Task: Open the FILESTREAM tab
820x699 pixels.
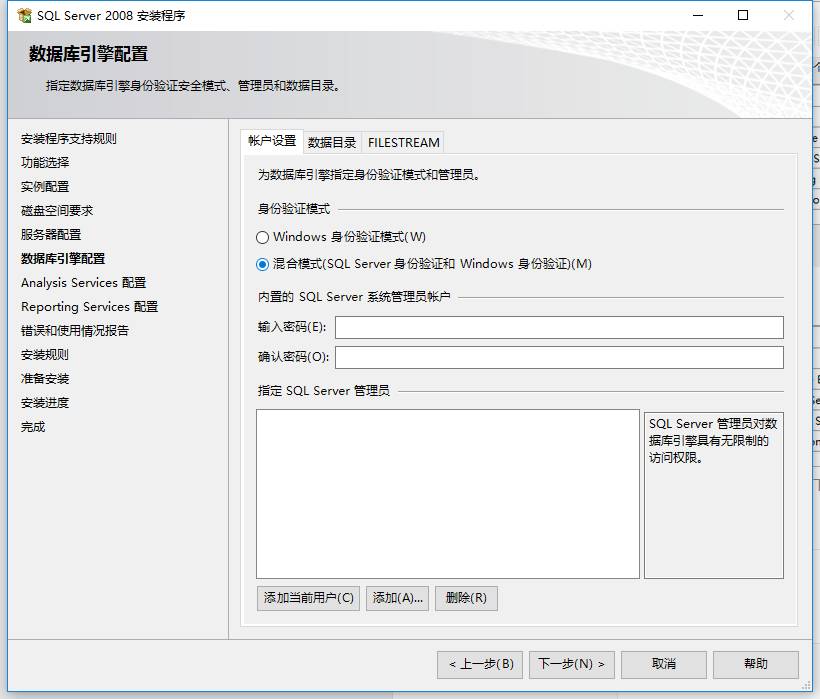Action: coord(403,142)
